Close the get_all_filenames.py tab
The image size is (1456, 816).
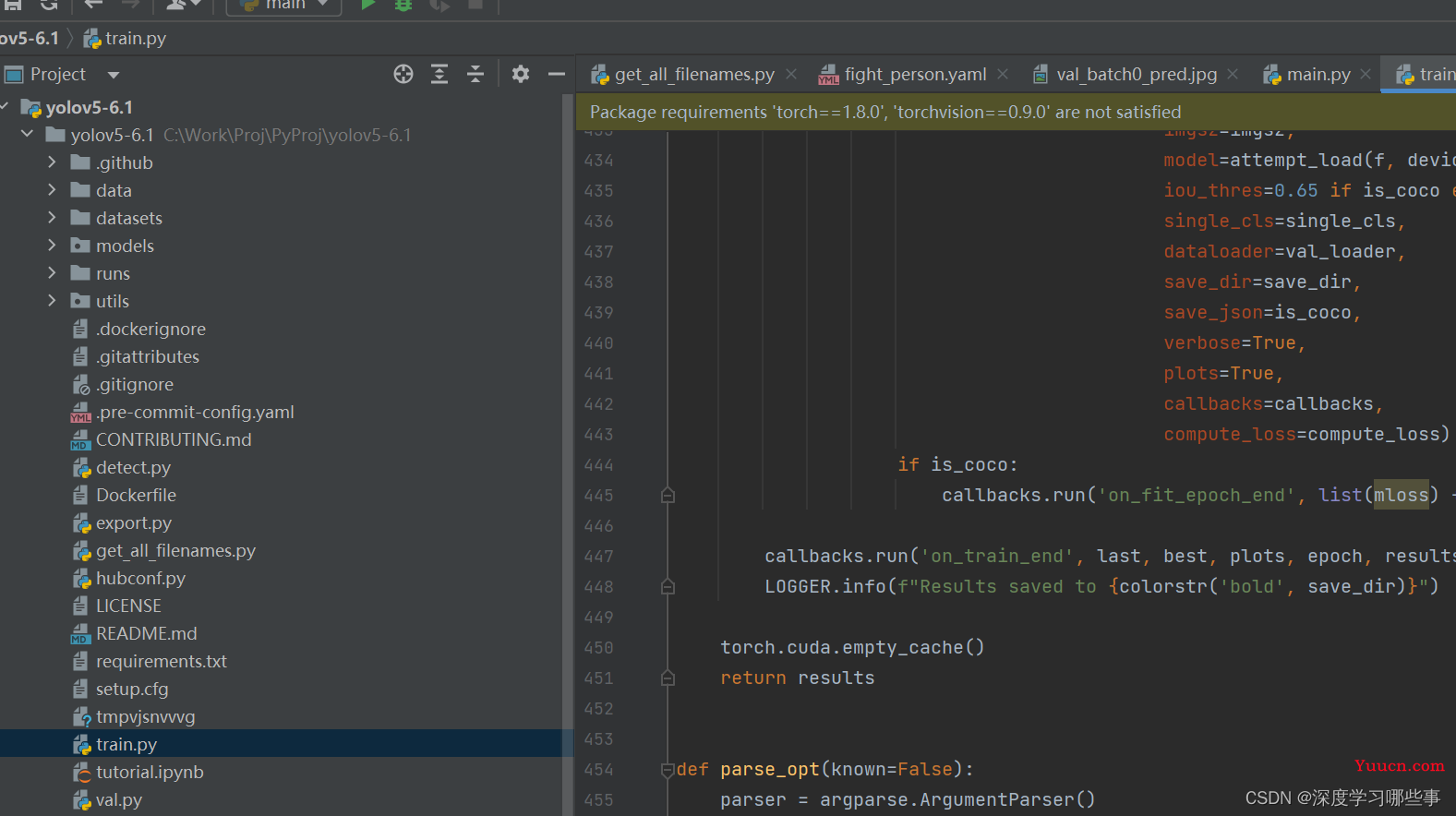click(x=791, y=74)
